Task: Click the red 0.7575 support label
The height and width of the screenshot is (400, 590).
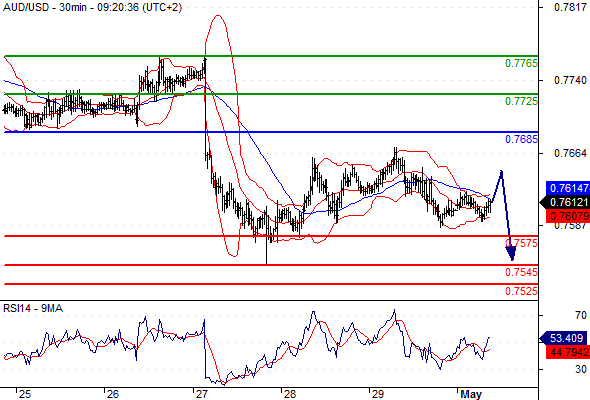Action: (x=521, y=243)
